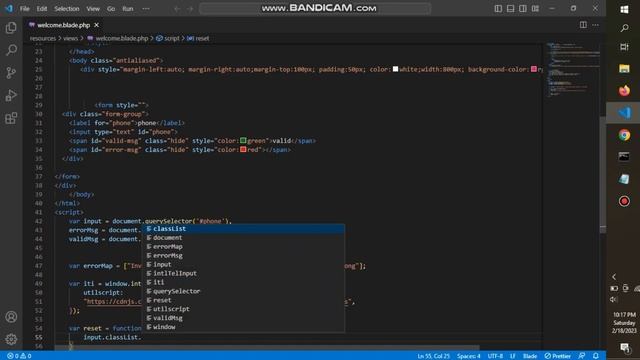This screenshot has height=360, width=640.
Task: Open the Go menu
Action: pyautogui.click(x=111, y=9)
